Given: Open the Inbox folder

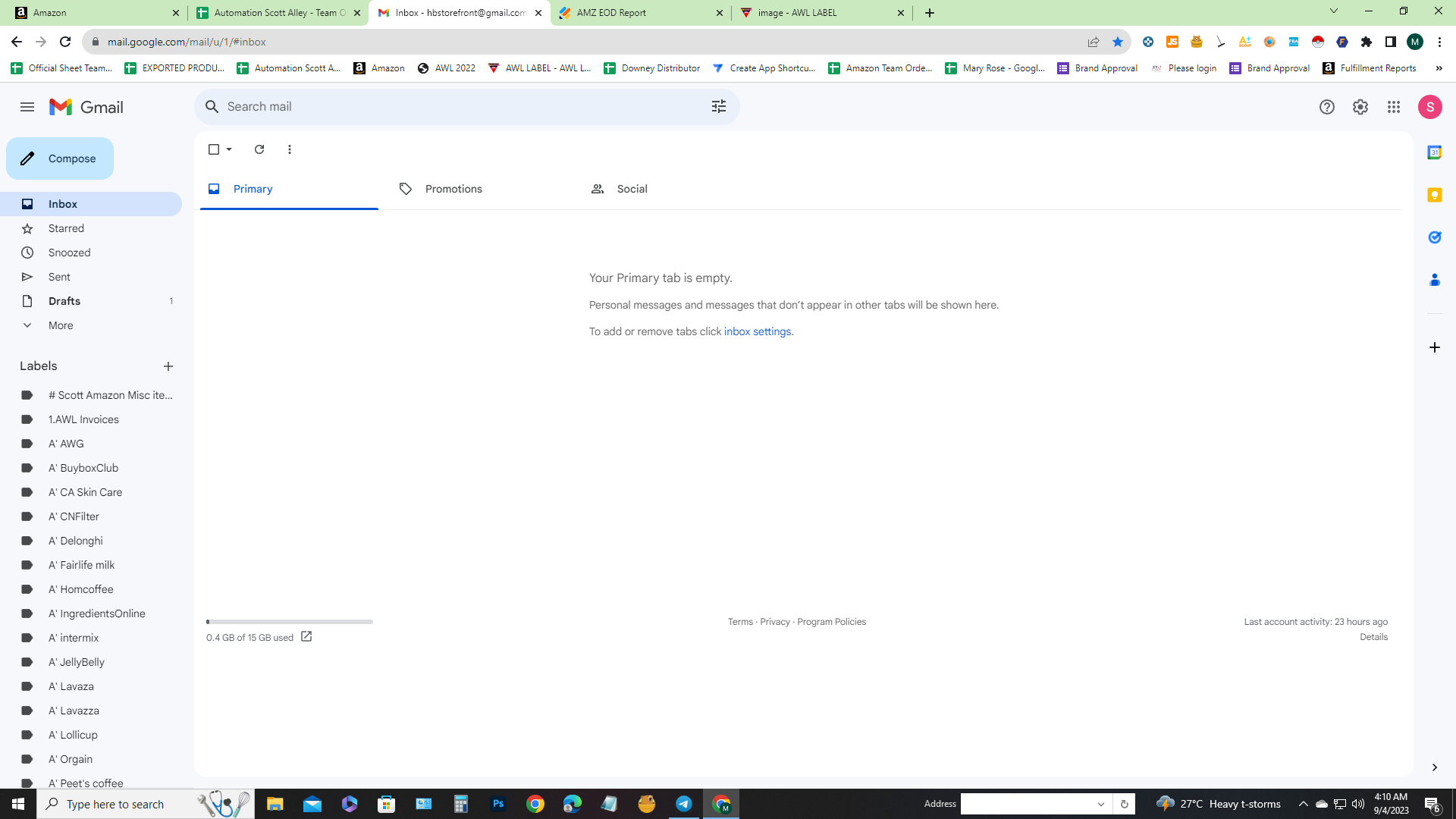Looking at the screenshot, I should click(91, 204).
